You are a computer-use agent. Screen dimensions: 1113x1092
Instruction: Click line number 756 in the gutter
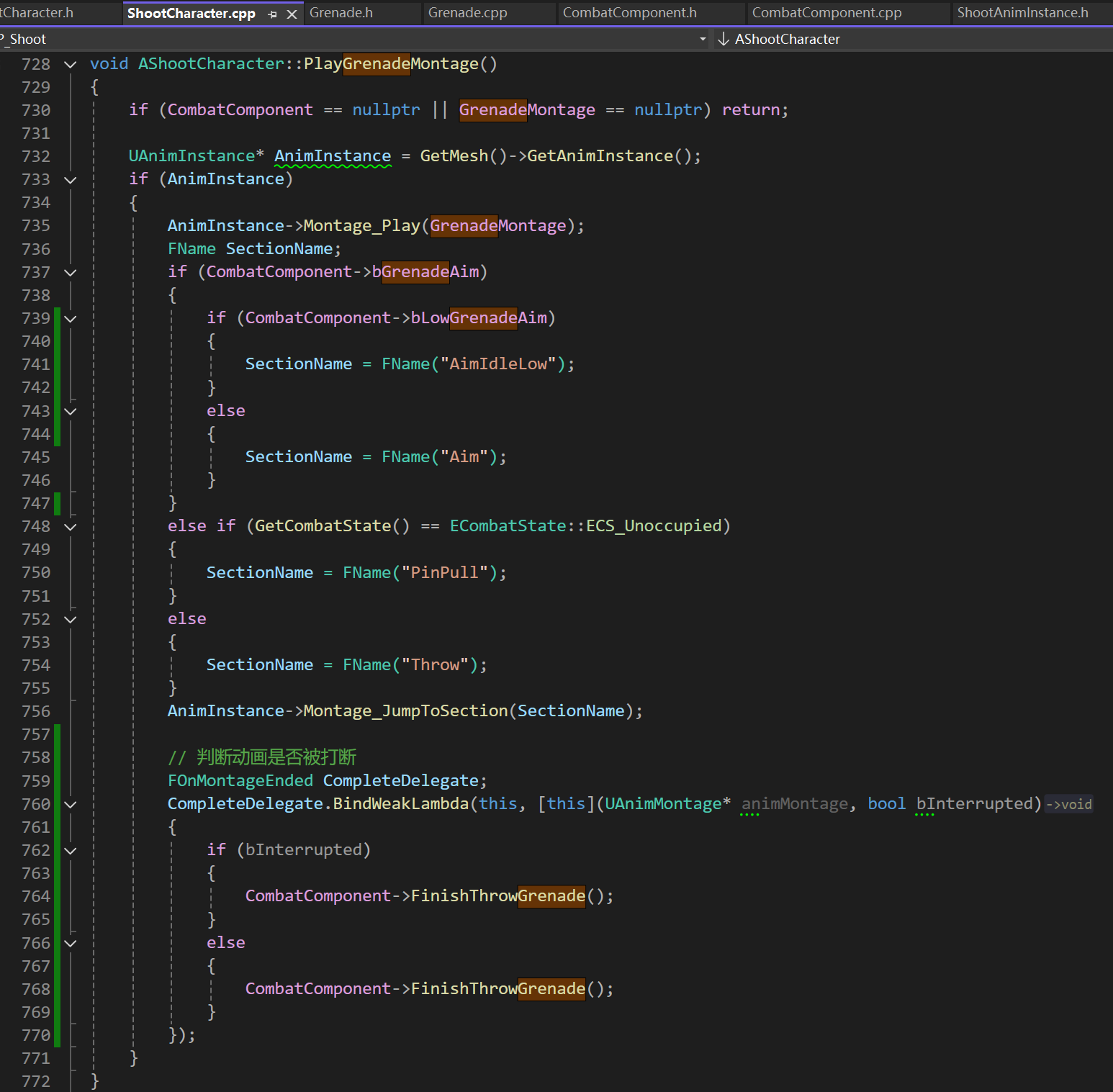pyautogui.click(x=36, y=711)
